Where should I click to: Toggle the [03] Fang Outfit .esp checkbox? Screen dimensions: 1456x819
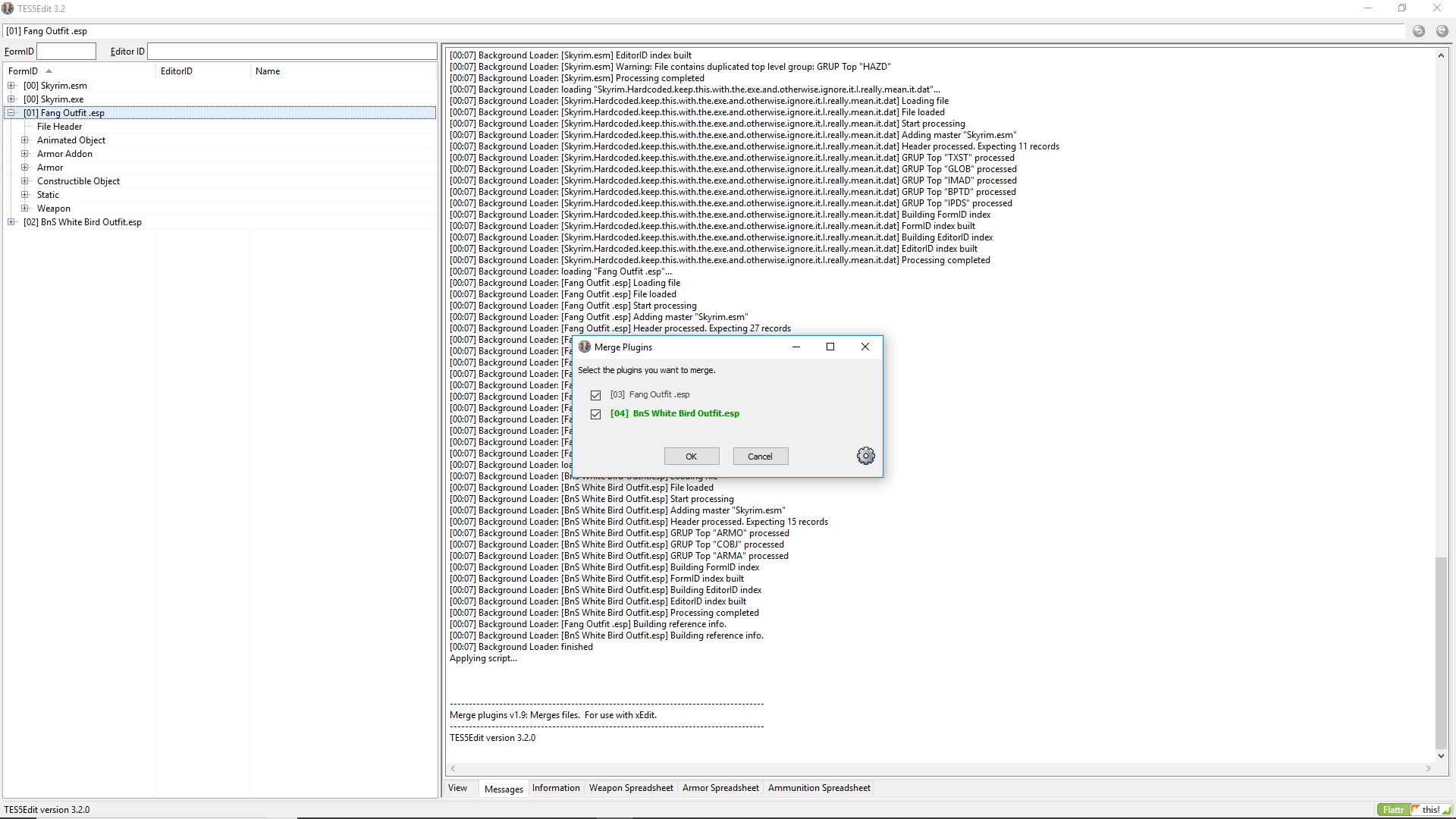coord(595,395)
